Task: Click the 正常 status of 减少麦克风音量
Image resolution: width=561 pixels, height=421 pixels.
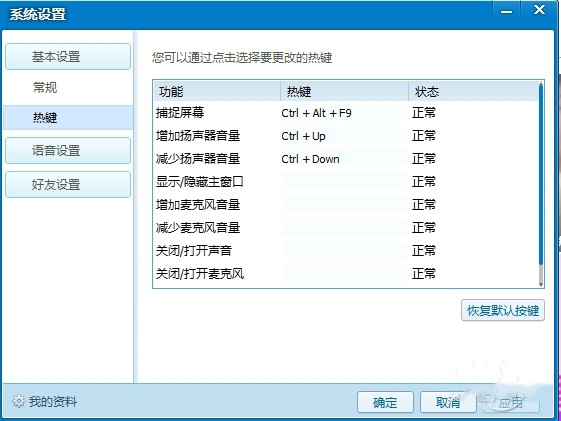Action: tap(424, 227)
